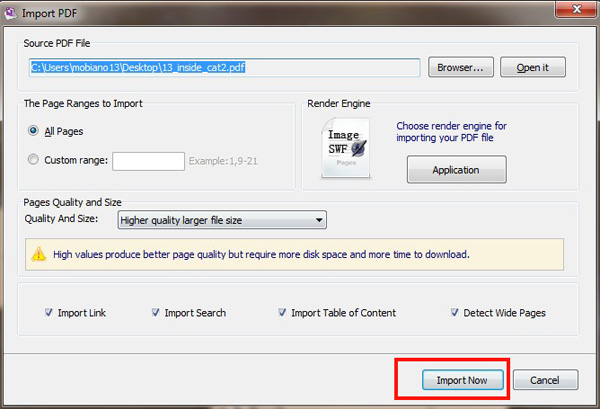Click 'Choose render engine for importing' text

(451, 132)
